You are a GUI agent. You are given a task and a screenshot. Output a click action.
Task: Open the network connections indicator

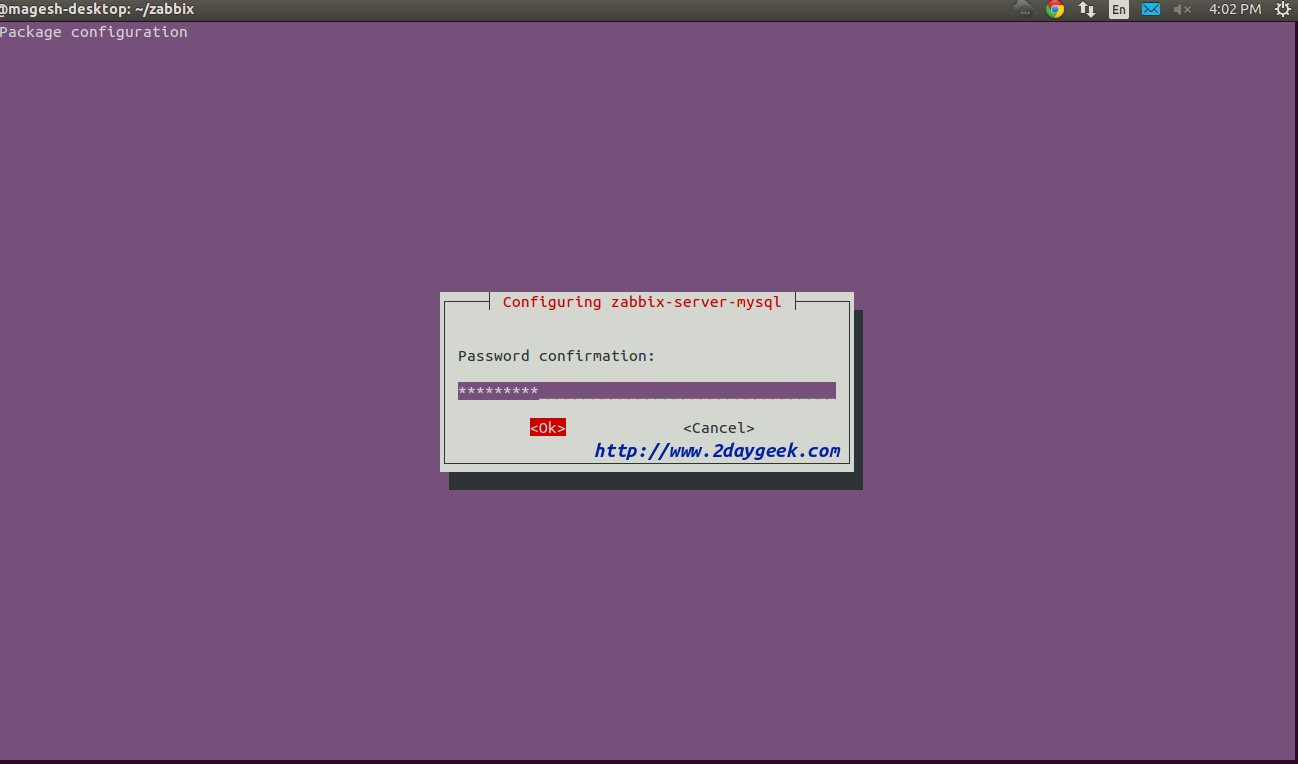pos(1087,9)
